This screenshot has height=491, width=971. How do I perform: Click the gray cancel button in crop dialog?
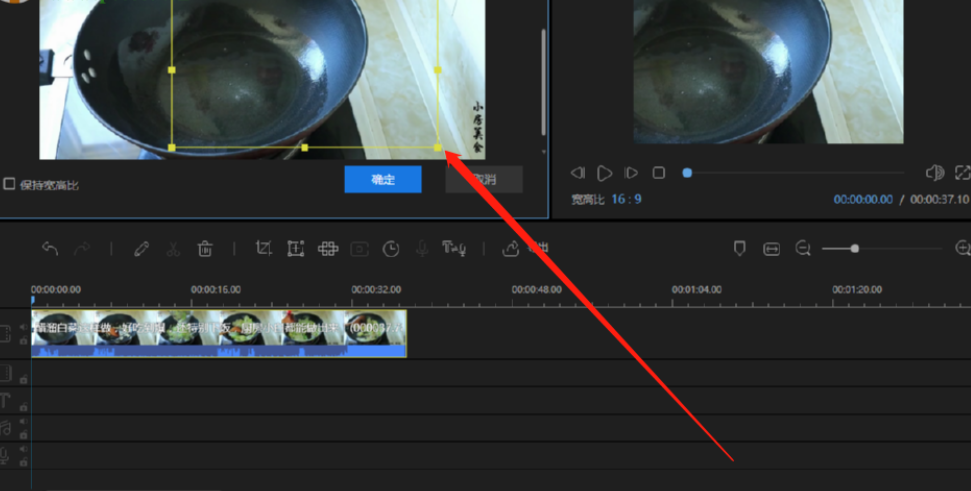484,180
